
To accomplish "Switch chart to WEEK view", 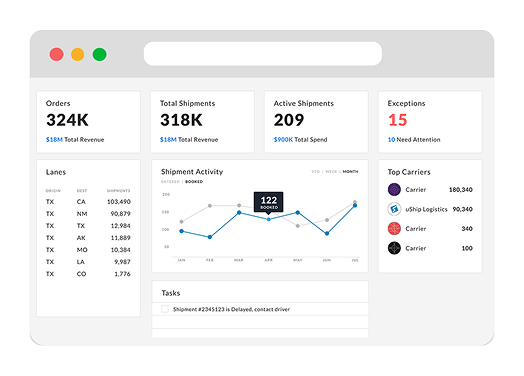I will tap(331, 171).
